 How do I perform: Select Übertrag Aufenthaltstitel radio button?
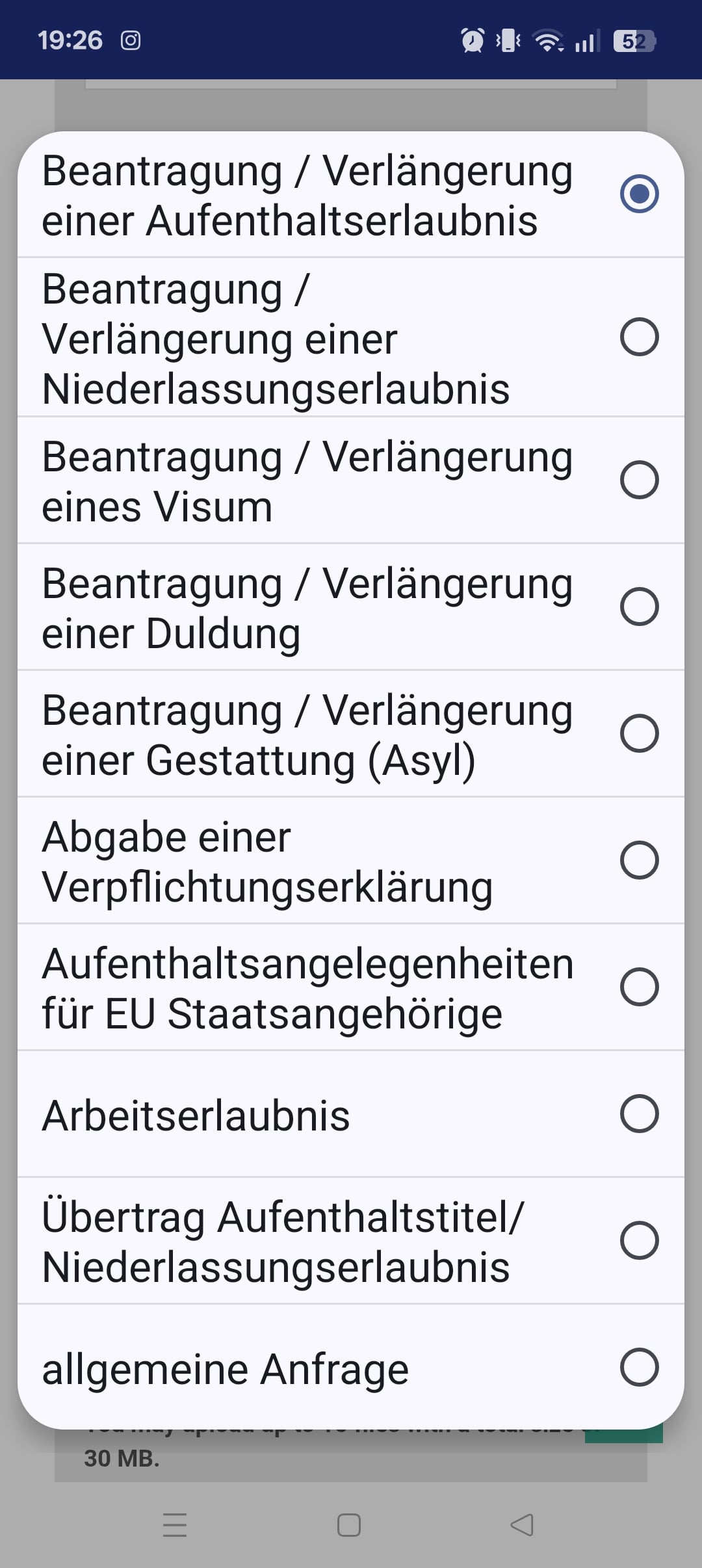[639, 1240]
